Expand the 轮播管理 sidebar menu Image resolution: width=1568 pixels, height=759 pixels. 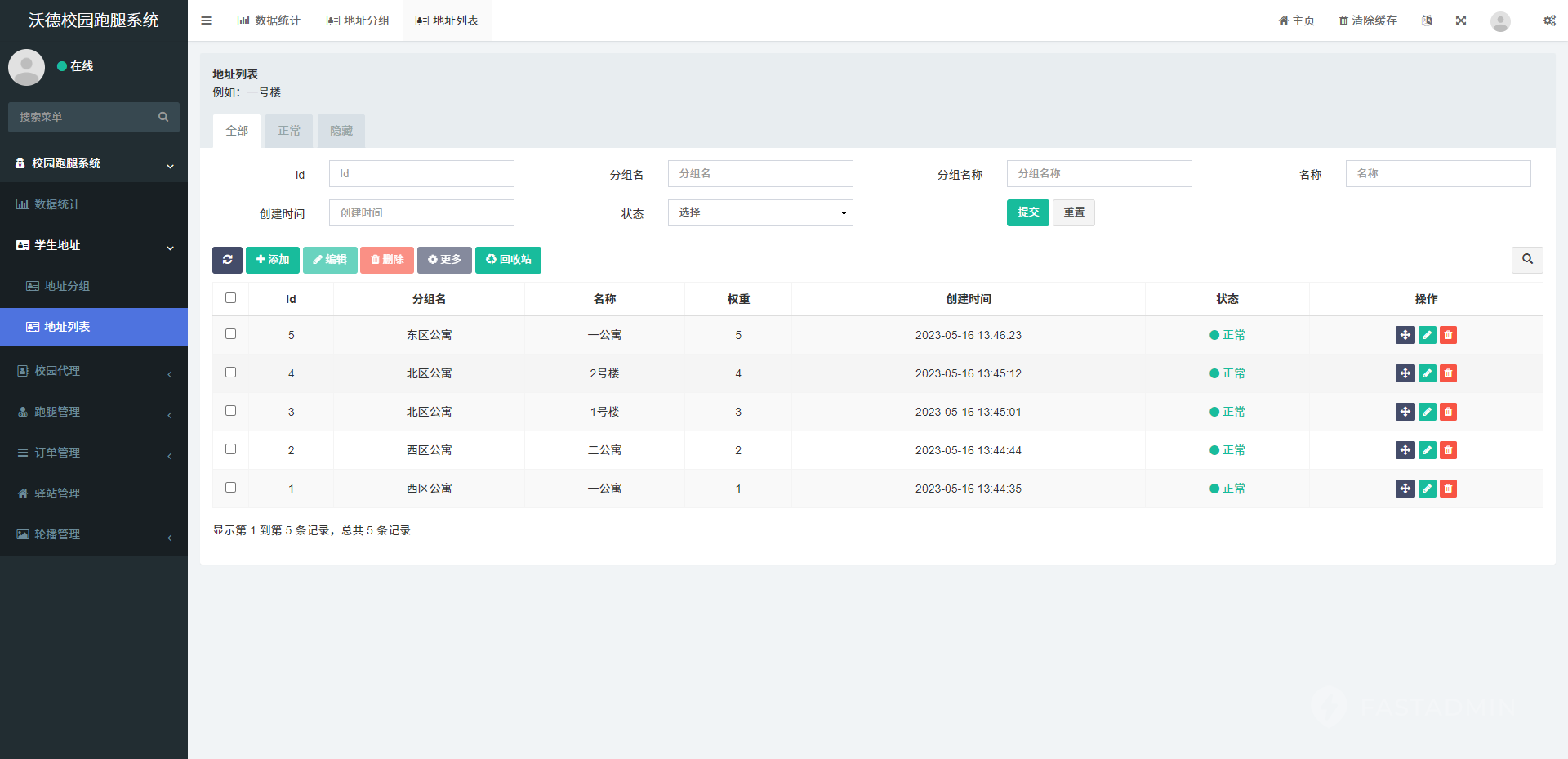point(94,534)
